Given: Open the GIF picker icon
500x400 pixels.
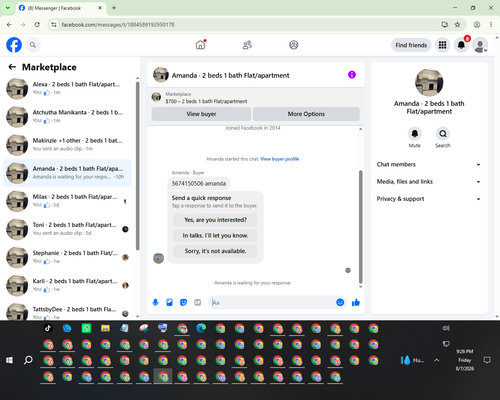Looking at the screenshot, I should click(x=198, y=302).
